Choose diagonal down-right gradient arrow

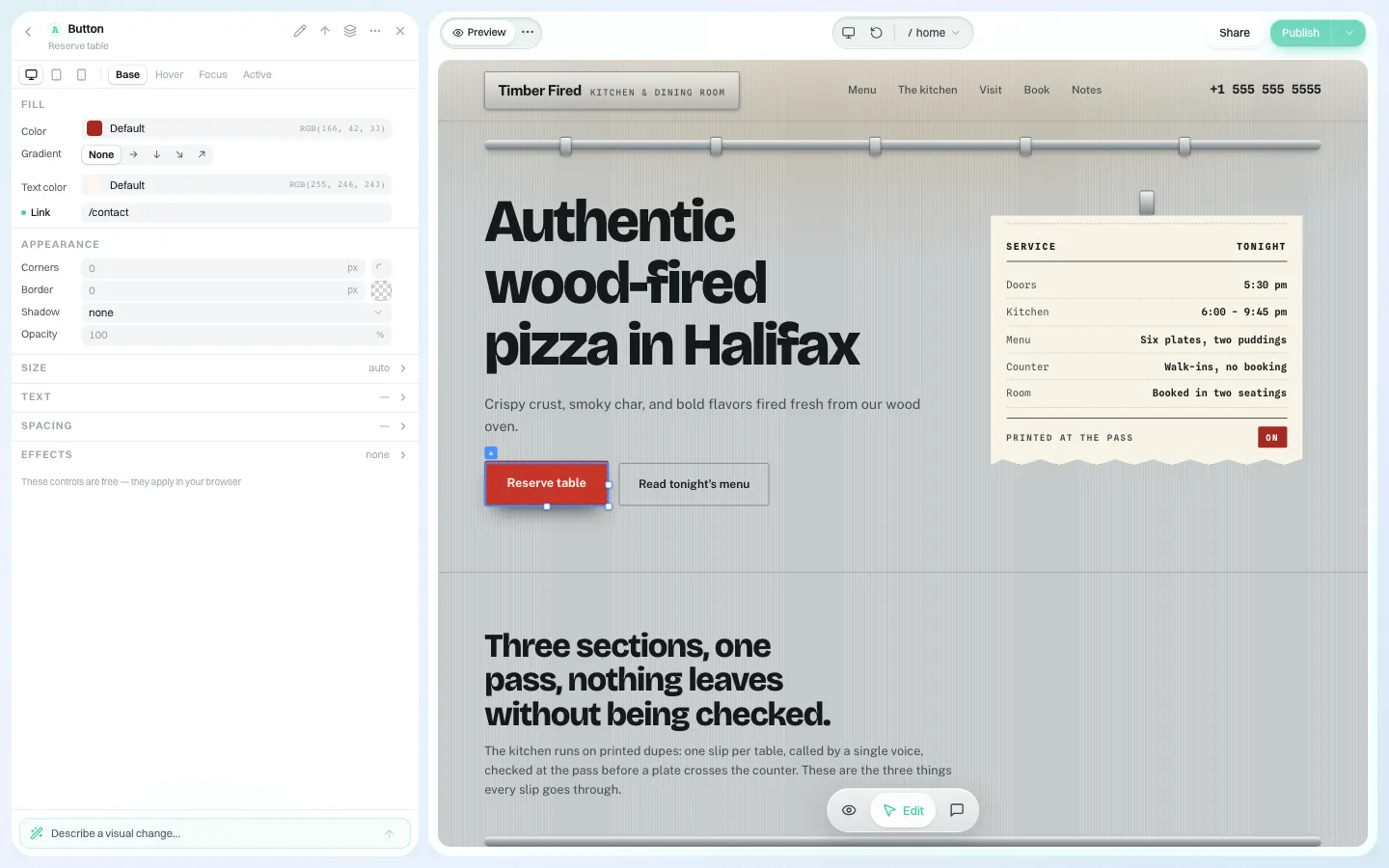click(x=179, y=154)
